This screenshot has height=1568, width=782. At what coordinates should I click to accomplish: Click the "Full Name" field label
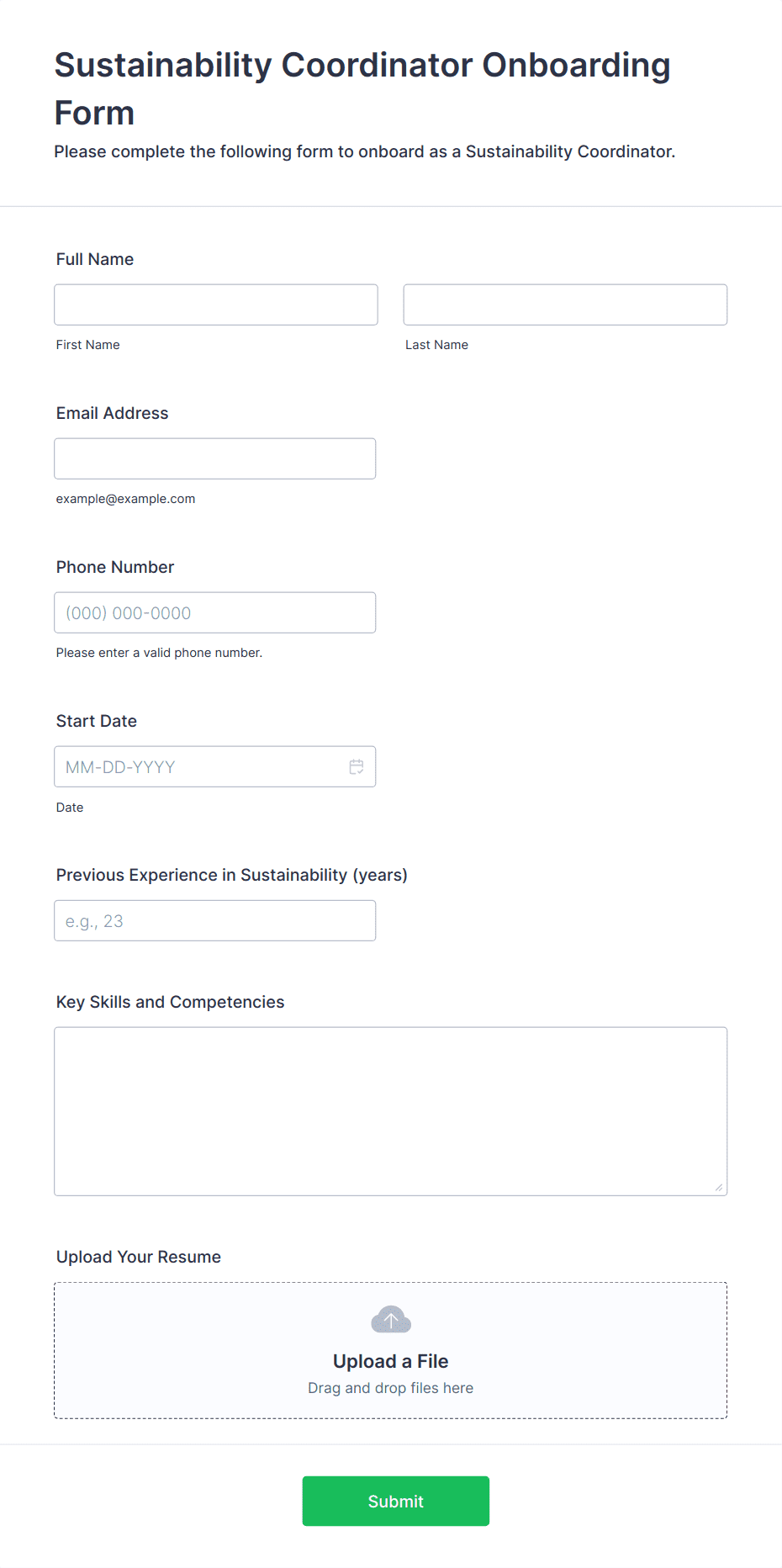pyautogui.click(x=95, y=259)
